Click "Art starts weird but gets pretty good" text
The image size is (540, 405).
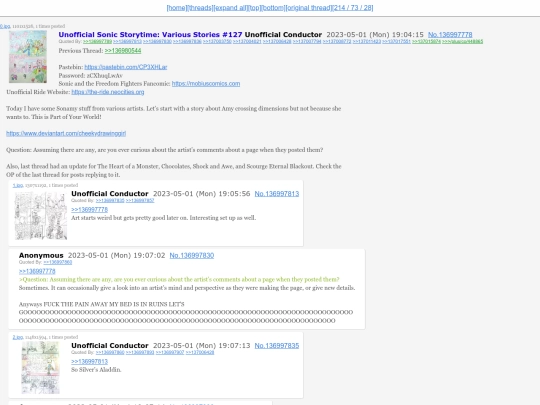pyautogui.click(x=164, y=218)
